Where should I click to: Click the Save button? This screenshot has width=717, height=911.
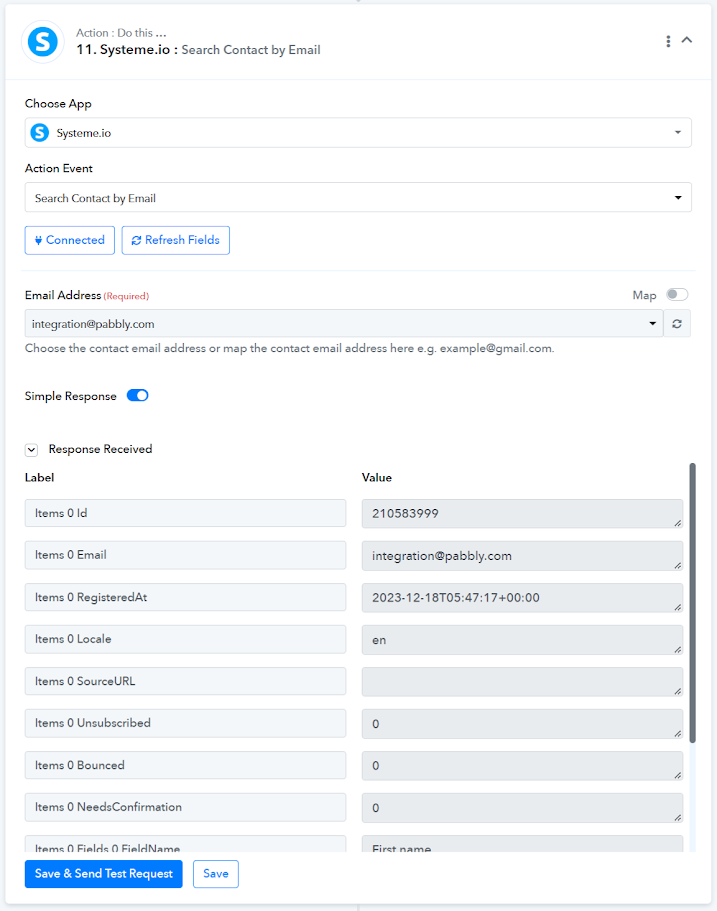(216, 874)
